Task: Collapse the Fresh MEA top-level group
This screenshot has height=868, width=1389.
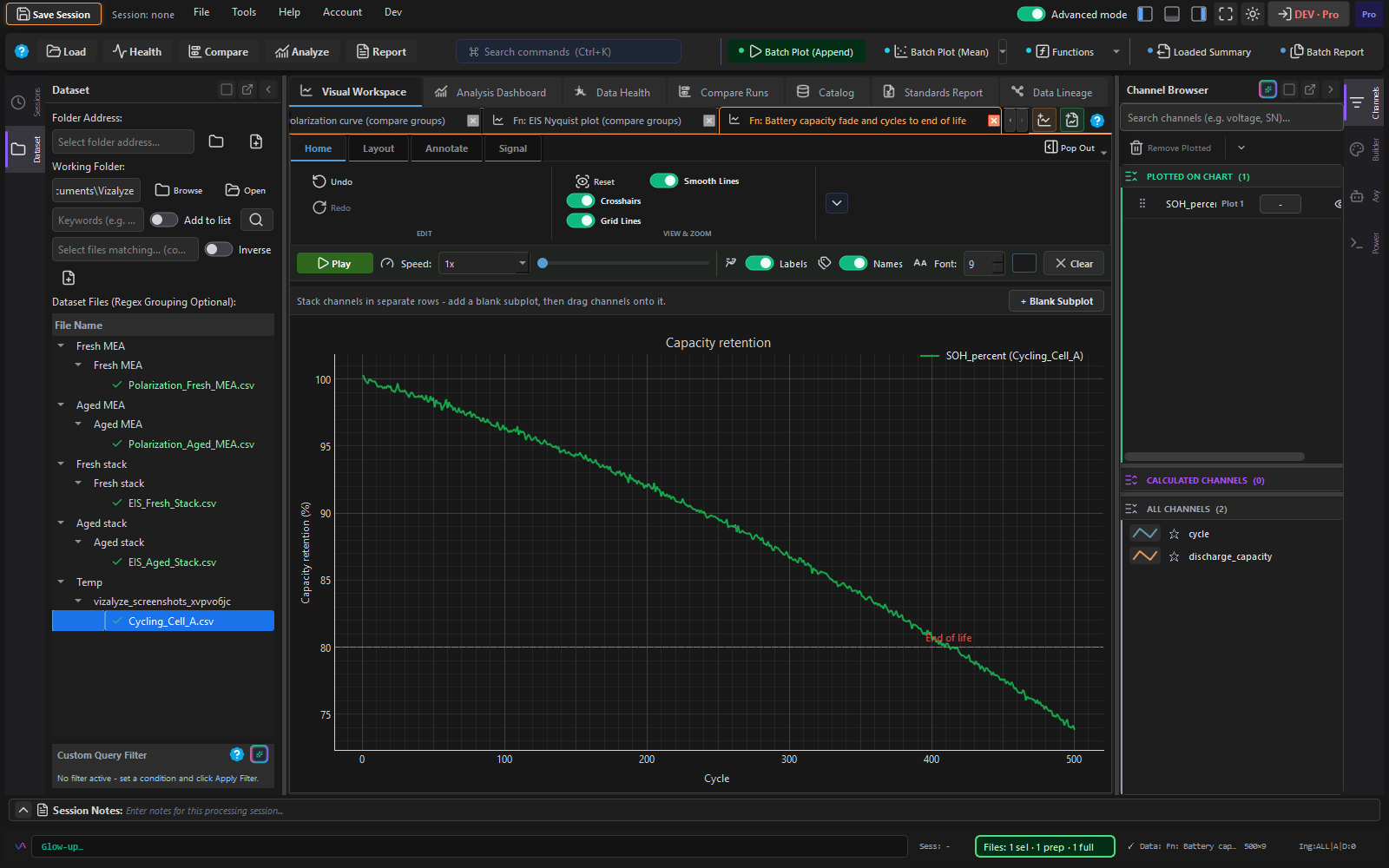Action: [x=61, y=345]
